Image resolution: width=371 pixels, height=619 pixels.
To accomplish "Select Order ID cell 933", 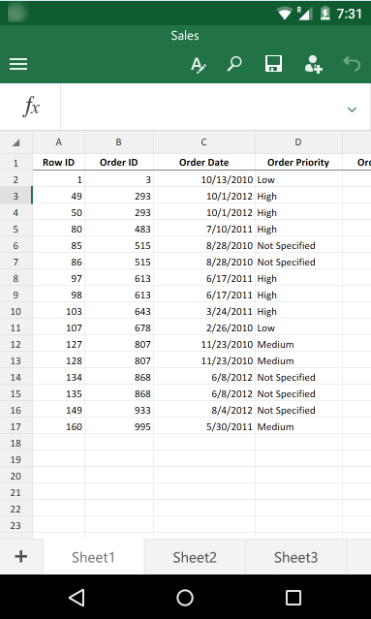I will [x=119, y=410].
